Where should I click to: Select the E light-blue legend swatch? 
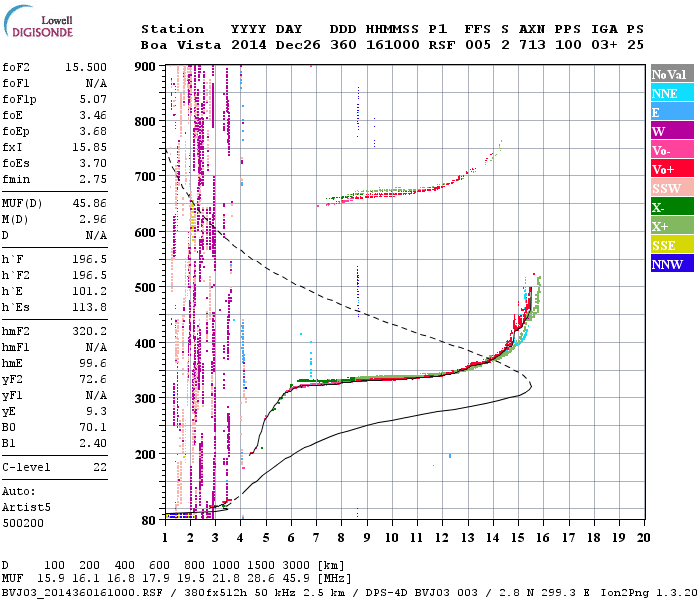coord(672,112)
